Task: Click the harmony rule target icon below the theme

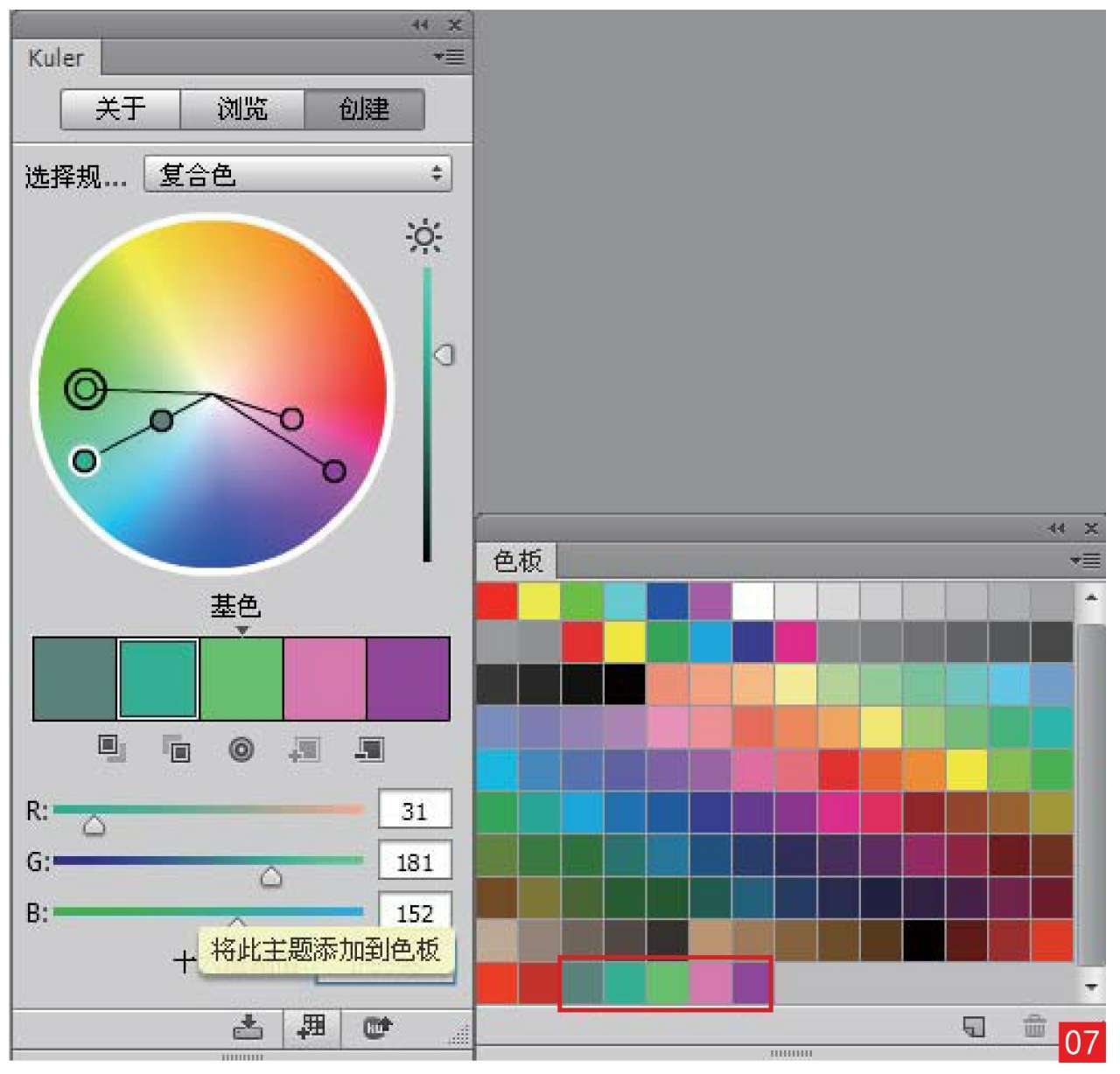Action: tap(241, 750)
